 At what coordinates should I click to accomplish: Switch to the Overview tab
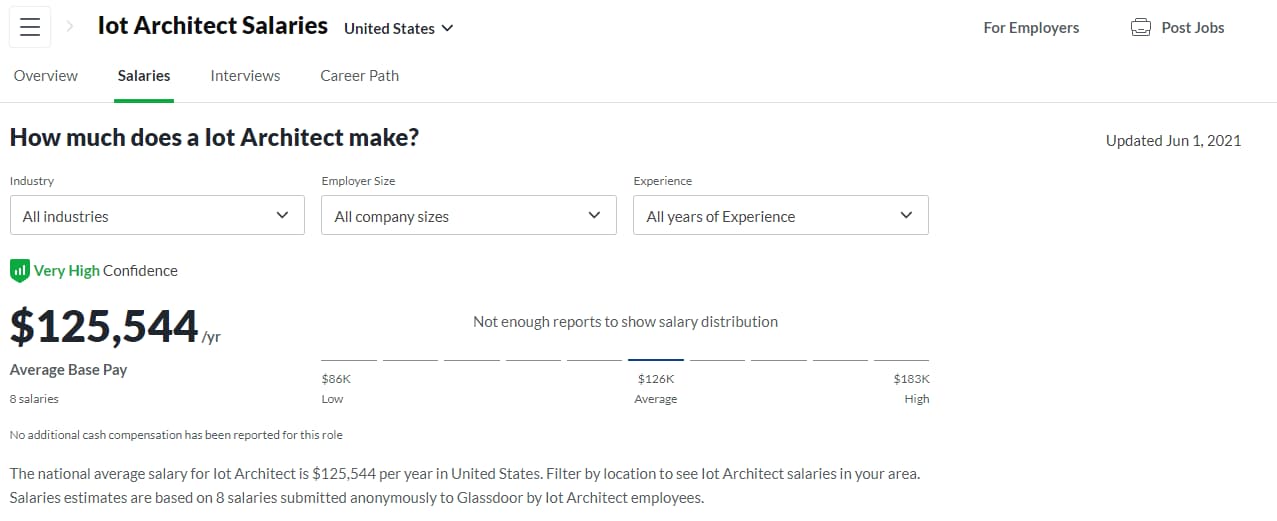(x=46, y=76)
